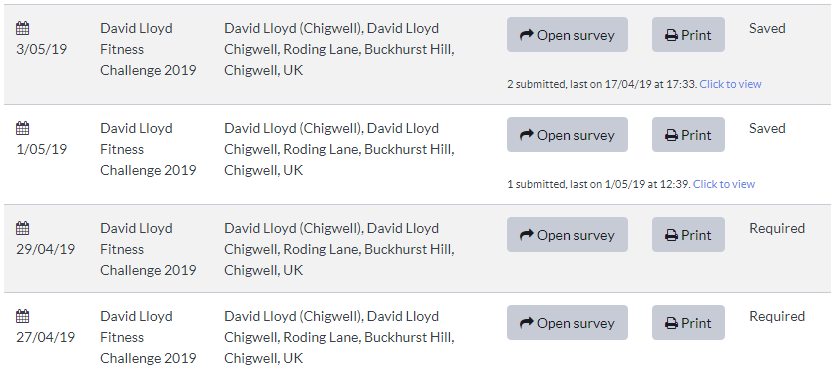Click printer icon in 29/04/19 row
The image size is (837, 375).
click(x=671, y=235)
